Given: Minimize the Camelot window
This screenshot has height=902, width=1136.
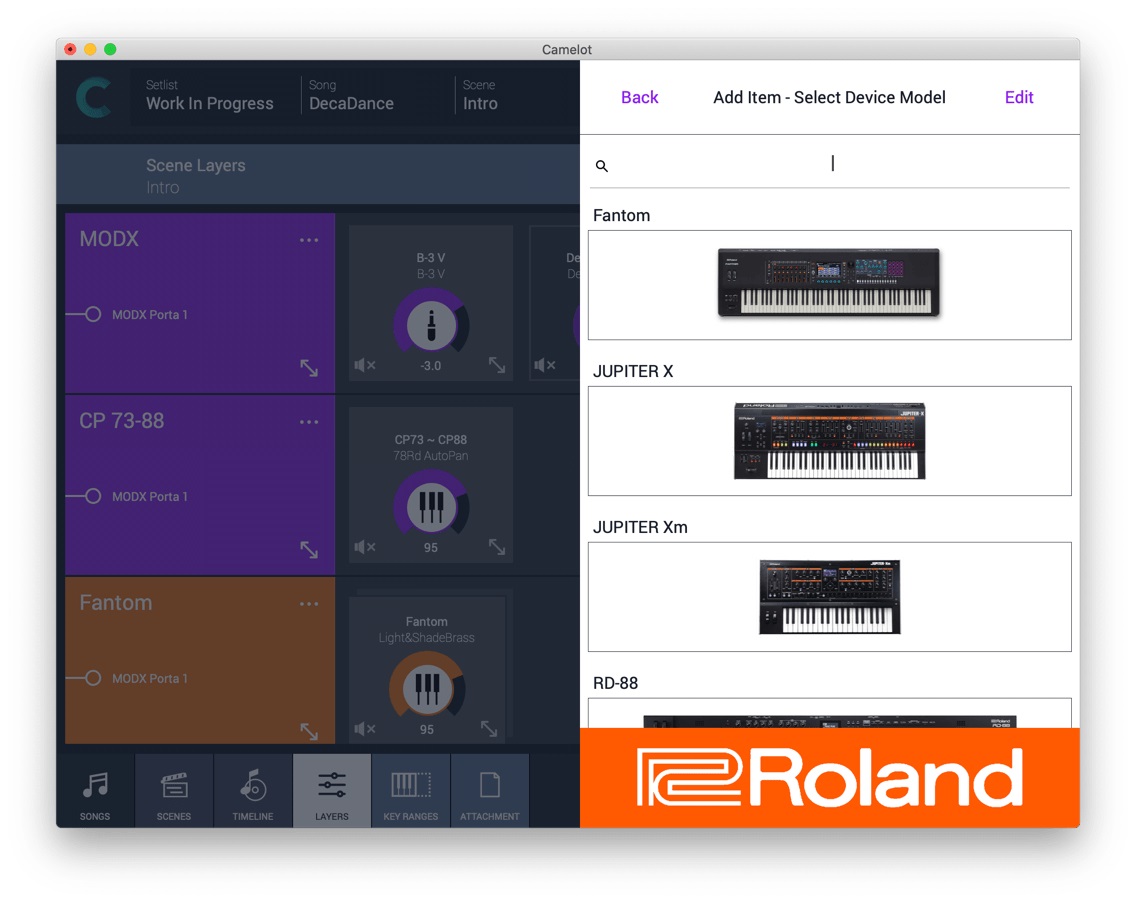Looking at the screenshot, I should click(90, 49).
